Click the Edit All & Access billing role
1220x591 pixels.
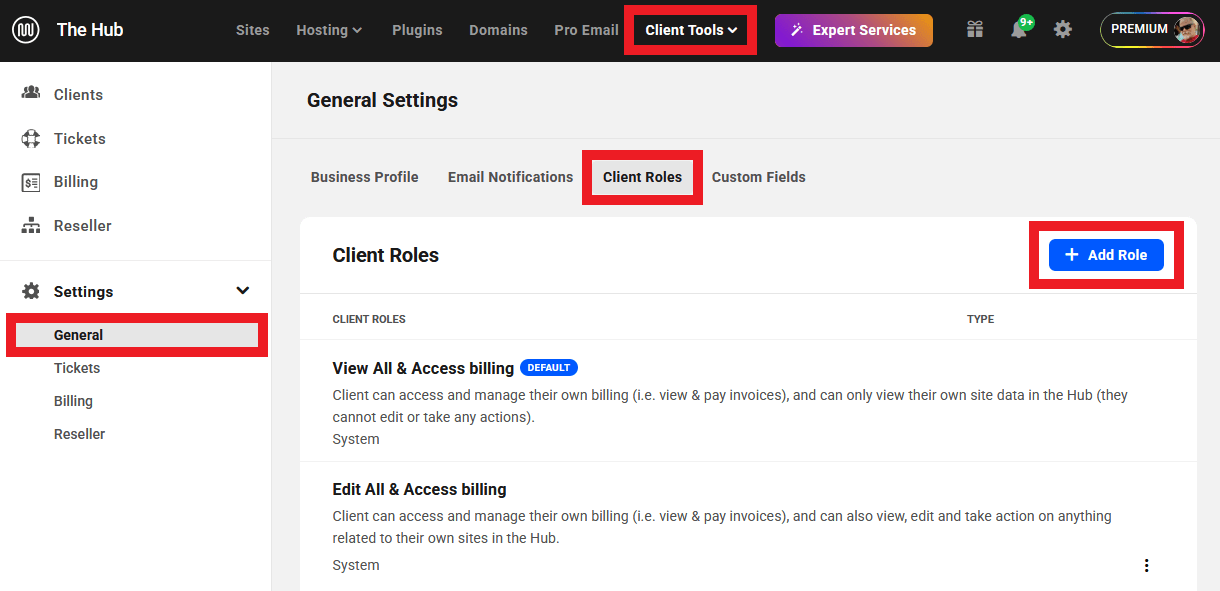click(x=419, y=489)
